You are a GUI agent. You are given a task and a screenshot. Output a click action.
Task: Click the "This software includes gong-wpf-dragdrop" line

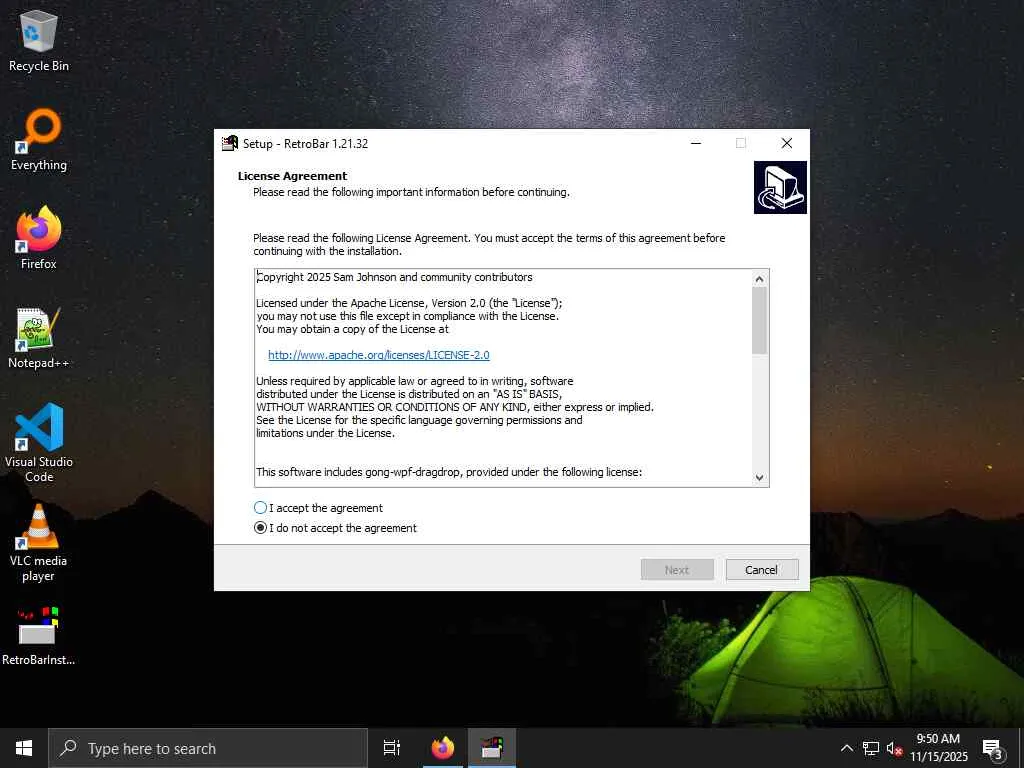pyautogui.click(x=449, y=472)
